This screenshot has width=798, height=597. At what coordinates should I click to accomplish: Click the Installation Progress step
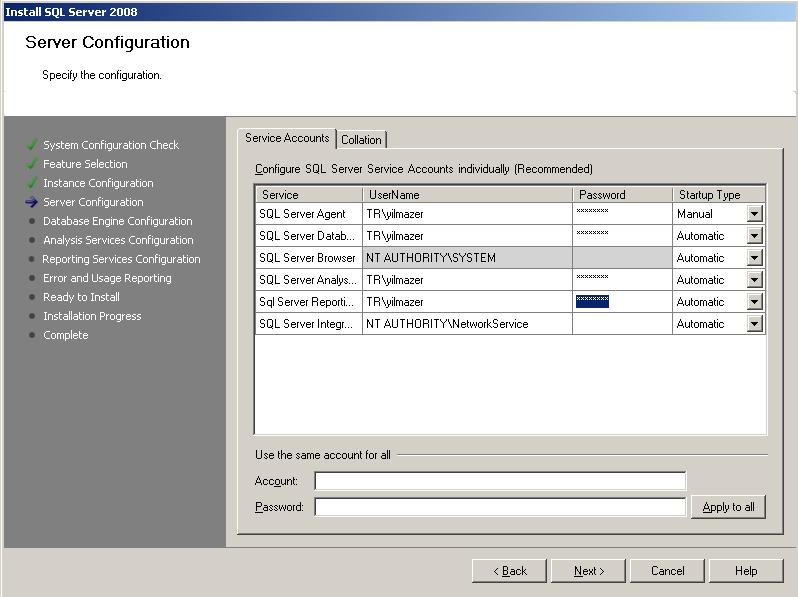tap(92, 316)
